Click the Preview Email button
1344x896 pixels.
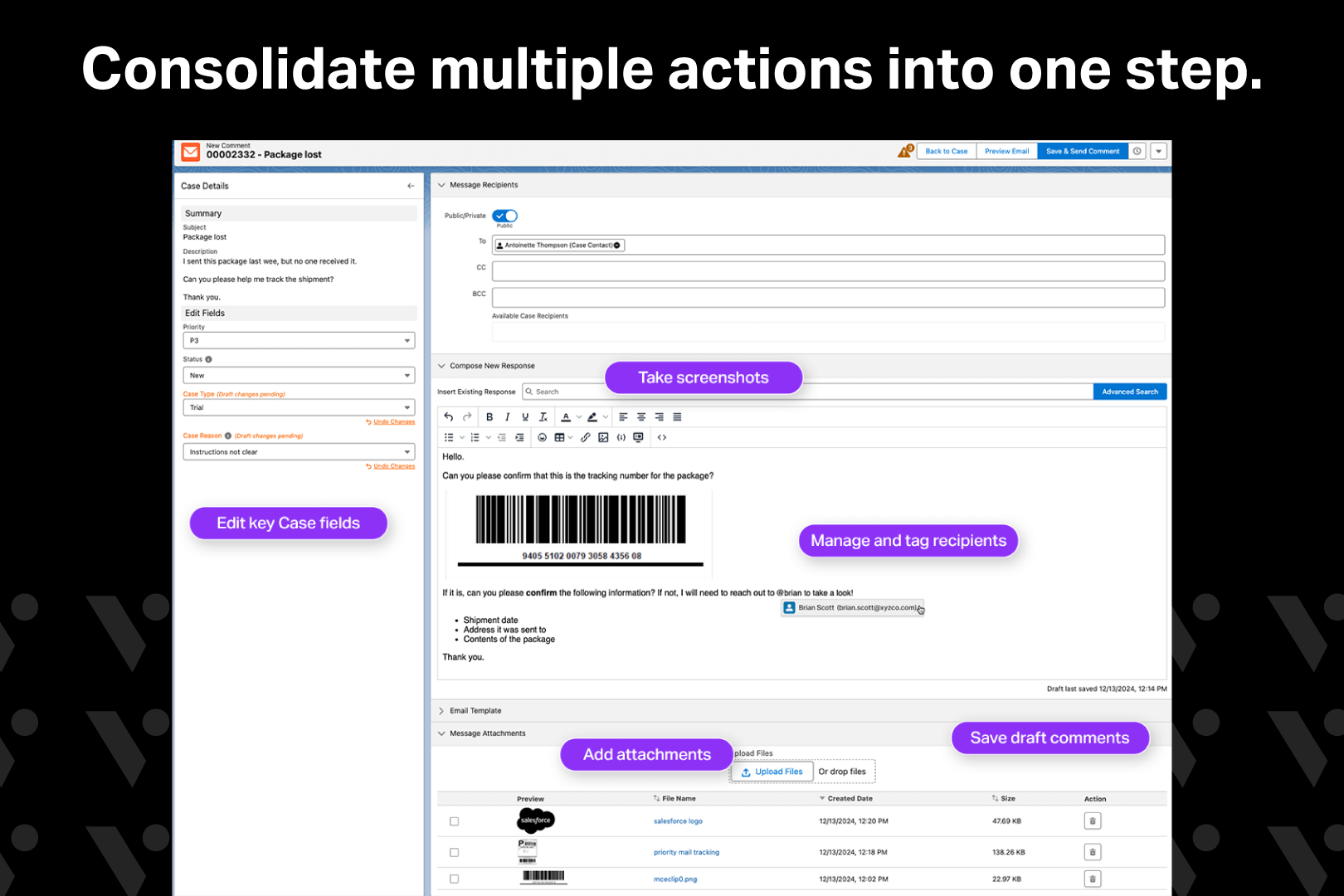click(x=1007, y=151)
